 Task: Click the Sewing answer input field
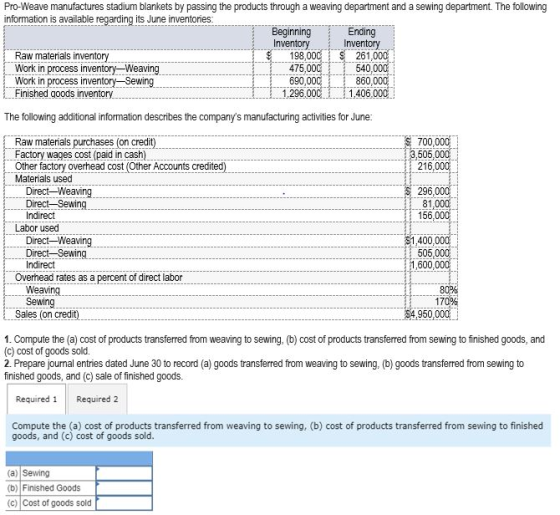pyautogui.click(x=124, y=473)
